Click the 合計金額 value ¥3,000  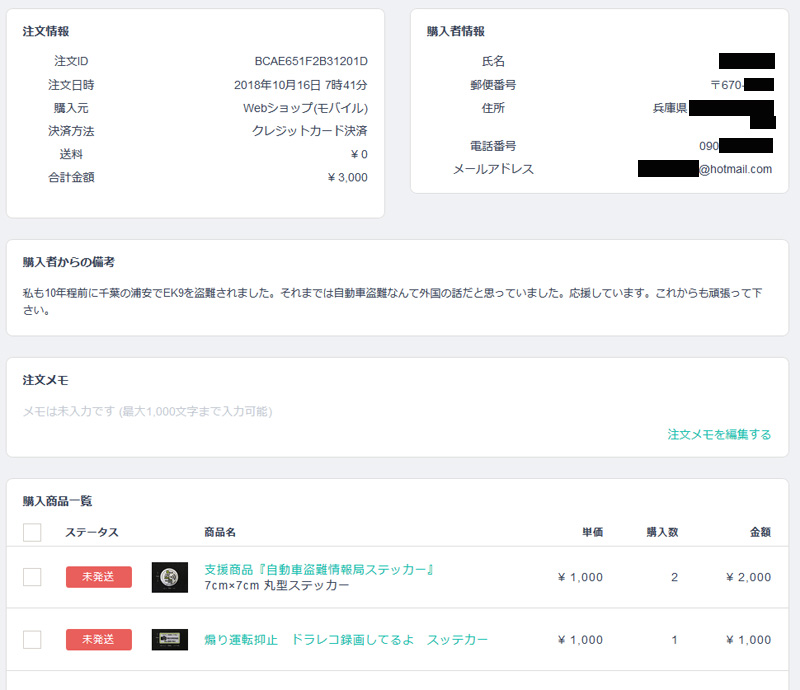(347, 178)
